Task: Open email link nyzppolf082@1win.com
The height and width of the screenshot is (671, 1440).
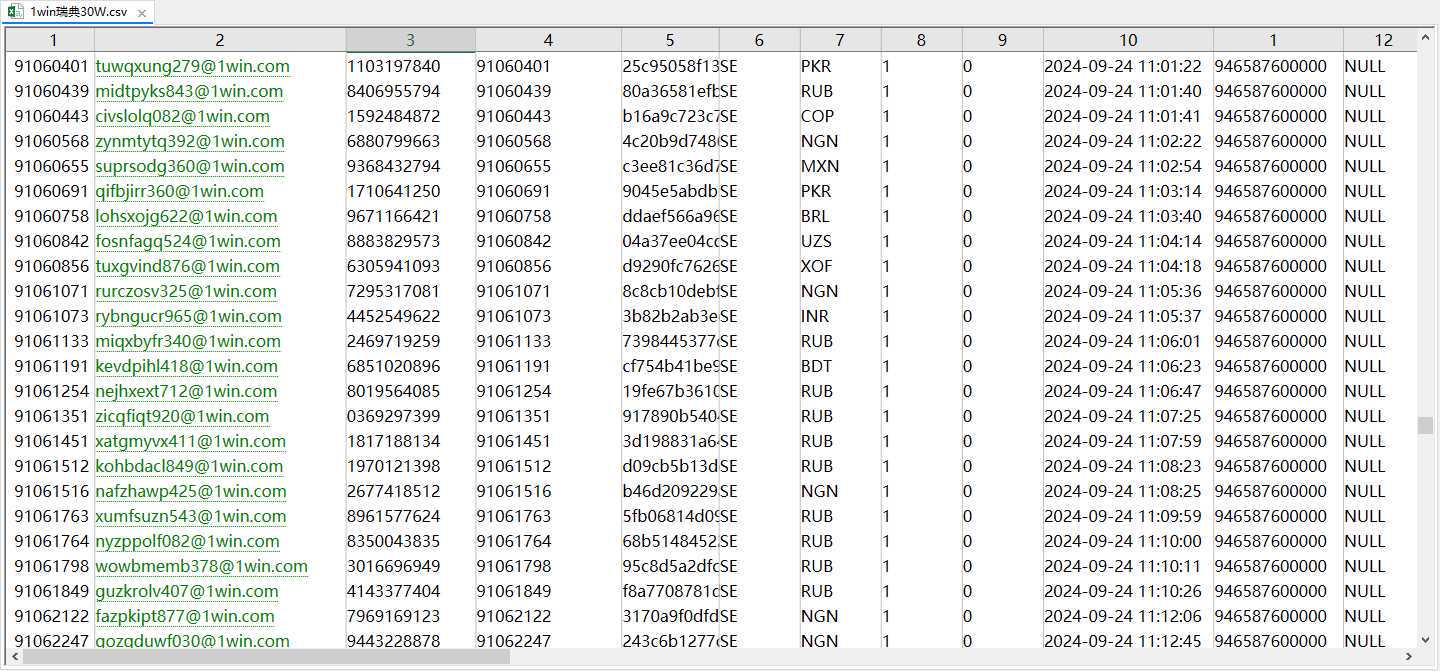Action: pyautogui.click(x=188, y=541)
